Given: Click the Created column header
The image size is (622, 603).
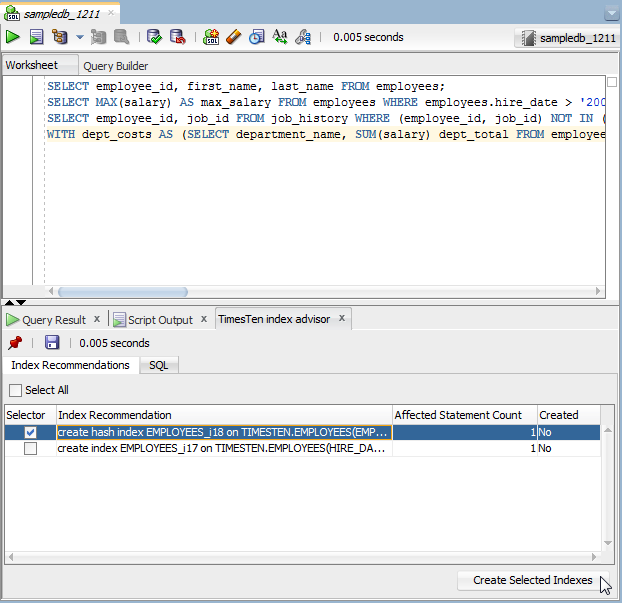Looking at the screenshot, I should click(x=569, y=415).
